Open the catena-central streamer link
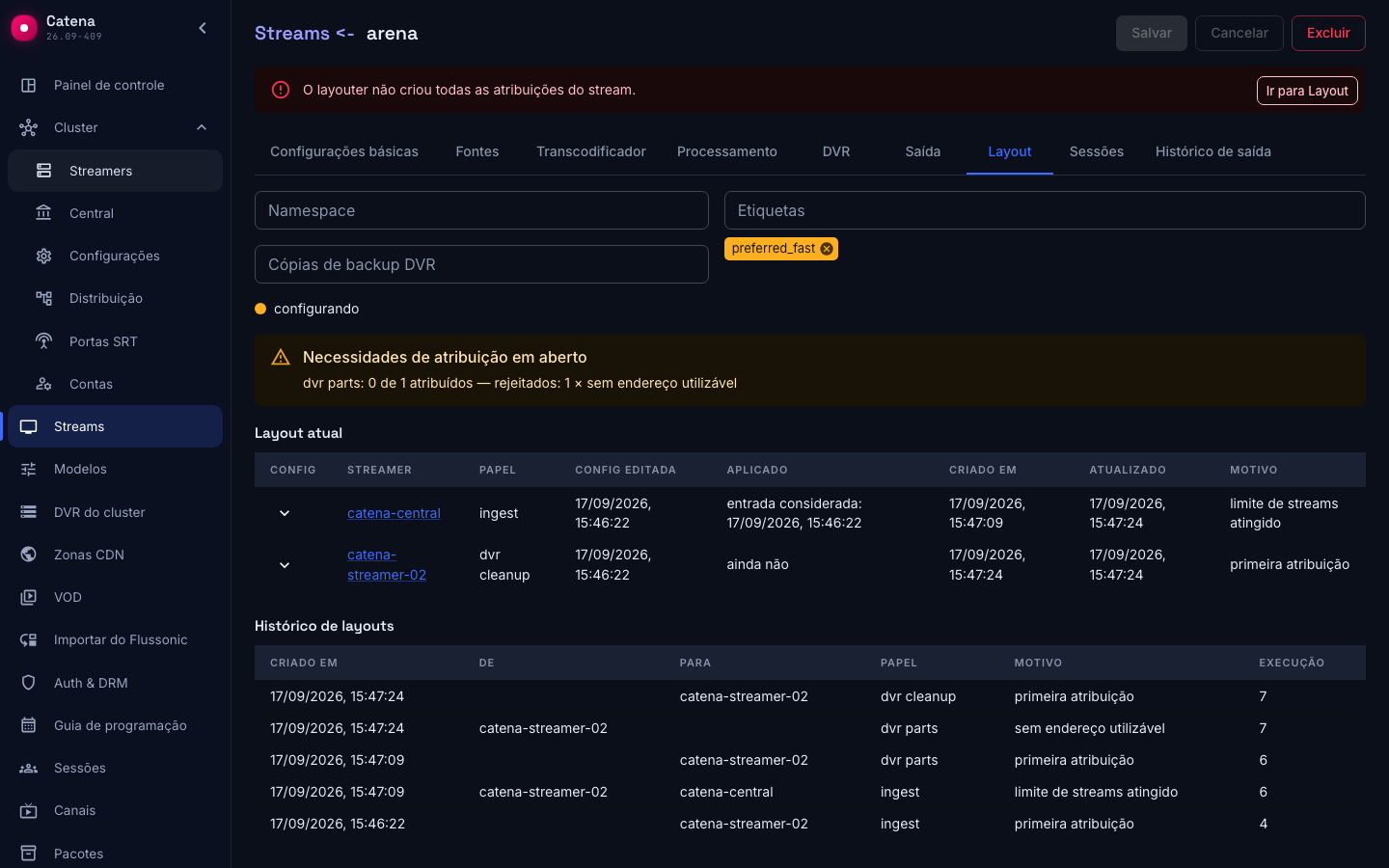 tap(394, 513)
